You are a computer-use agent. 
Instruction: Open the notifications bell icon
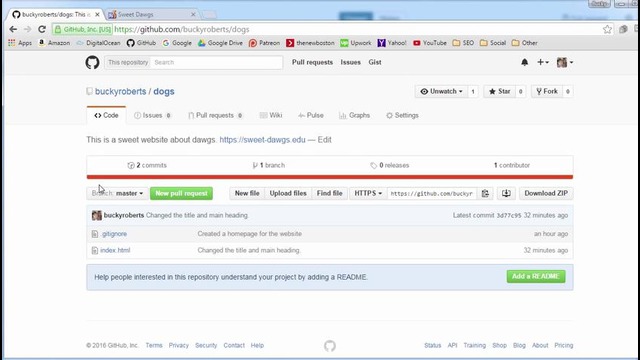pos(524,62)
